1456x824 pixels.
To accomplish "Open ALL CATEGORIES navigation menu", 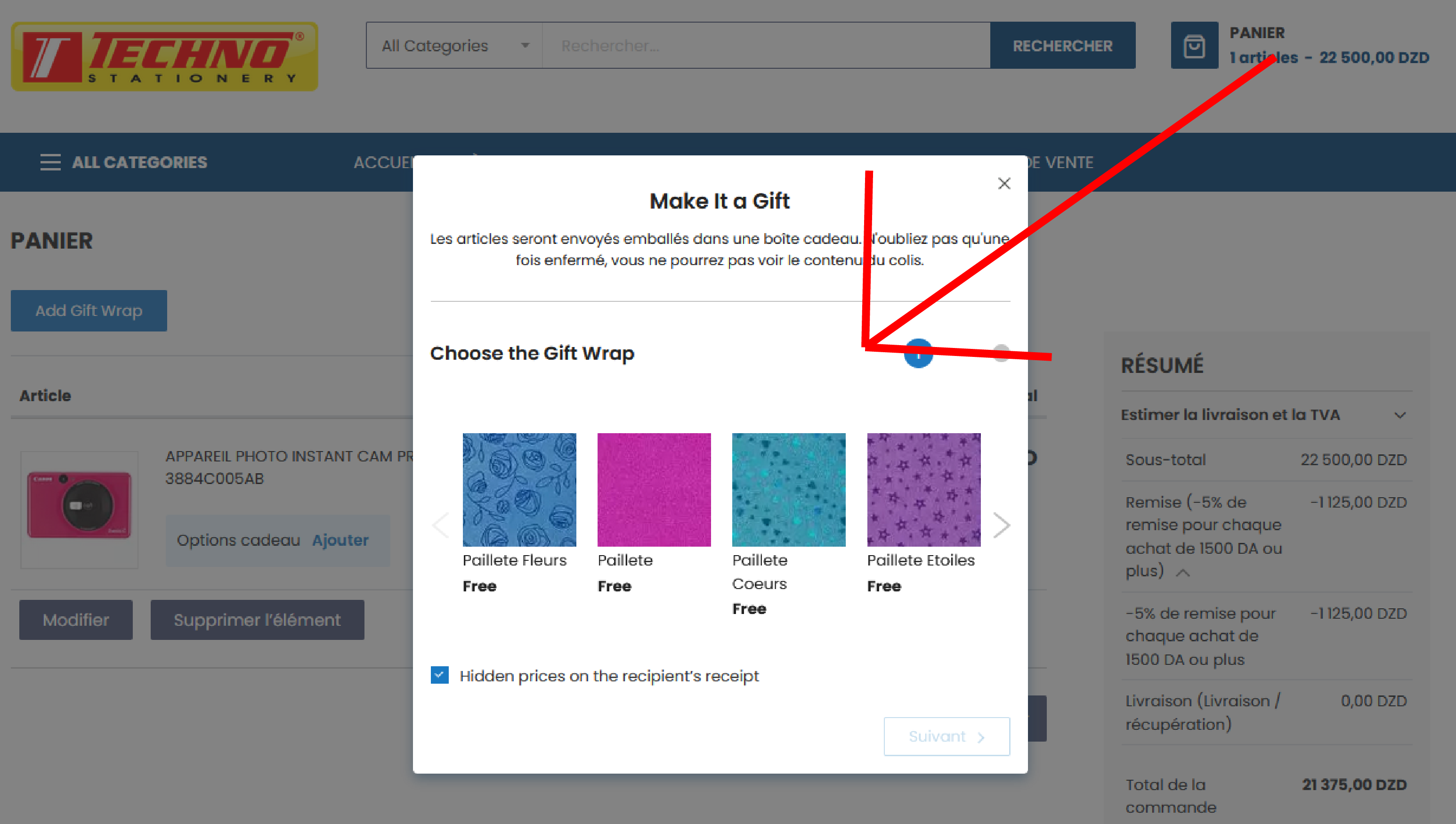I will 139,162.
